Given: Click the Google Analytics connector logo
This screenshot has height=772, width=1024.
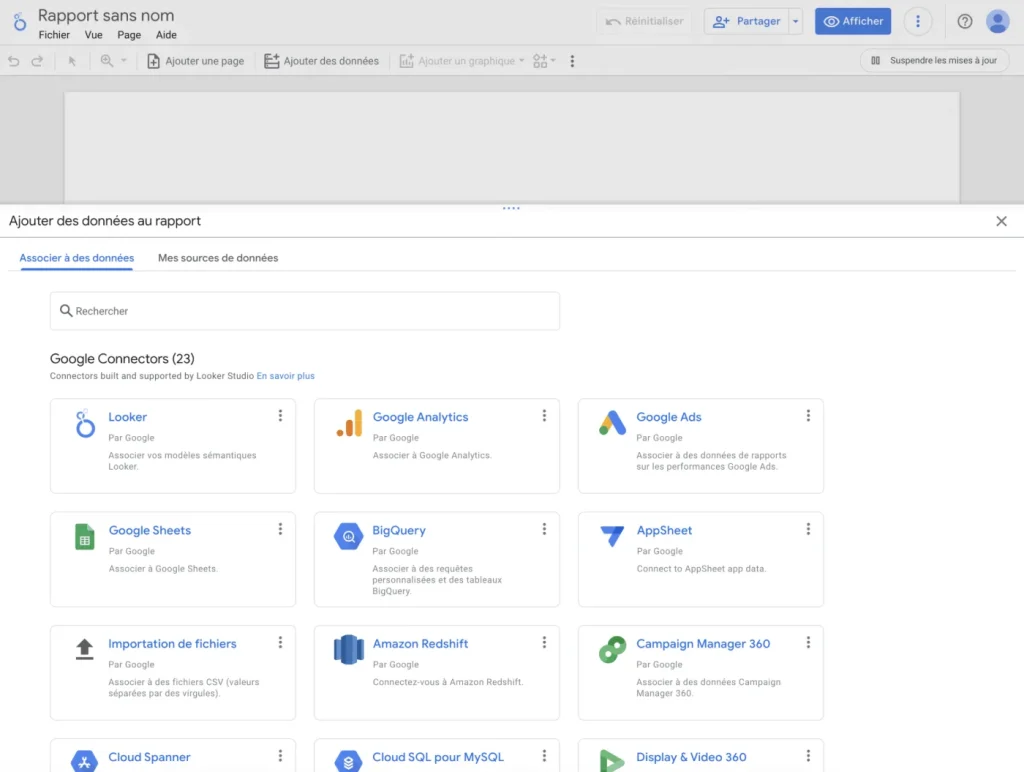Looking at the screenshot, I should 349,423.
